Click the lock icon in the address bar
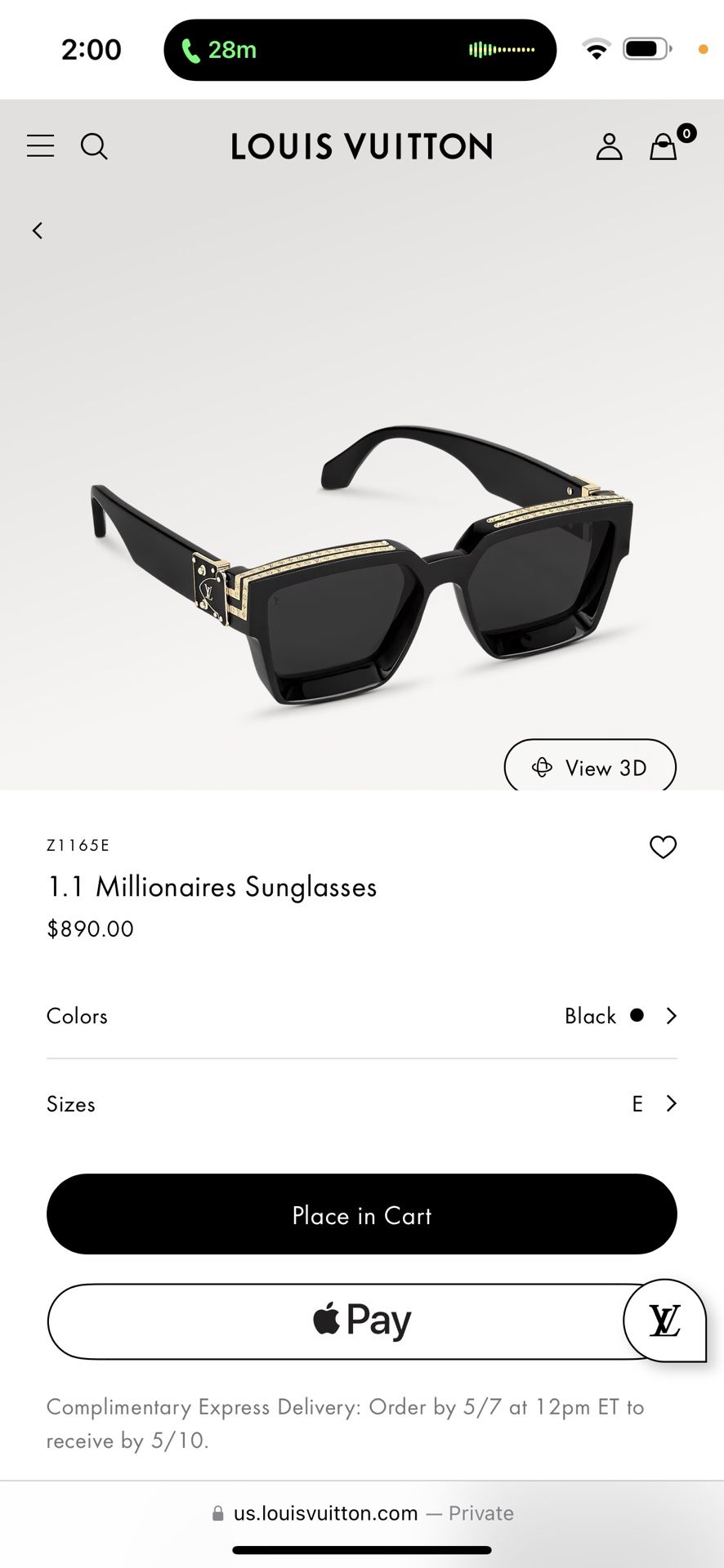724x1568 pixels. (x=217, y=1512)
